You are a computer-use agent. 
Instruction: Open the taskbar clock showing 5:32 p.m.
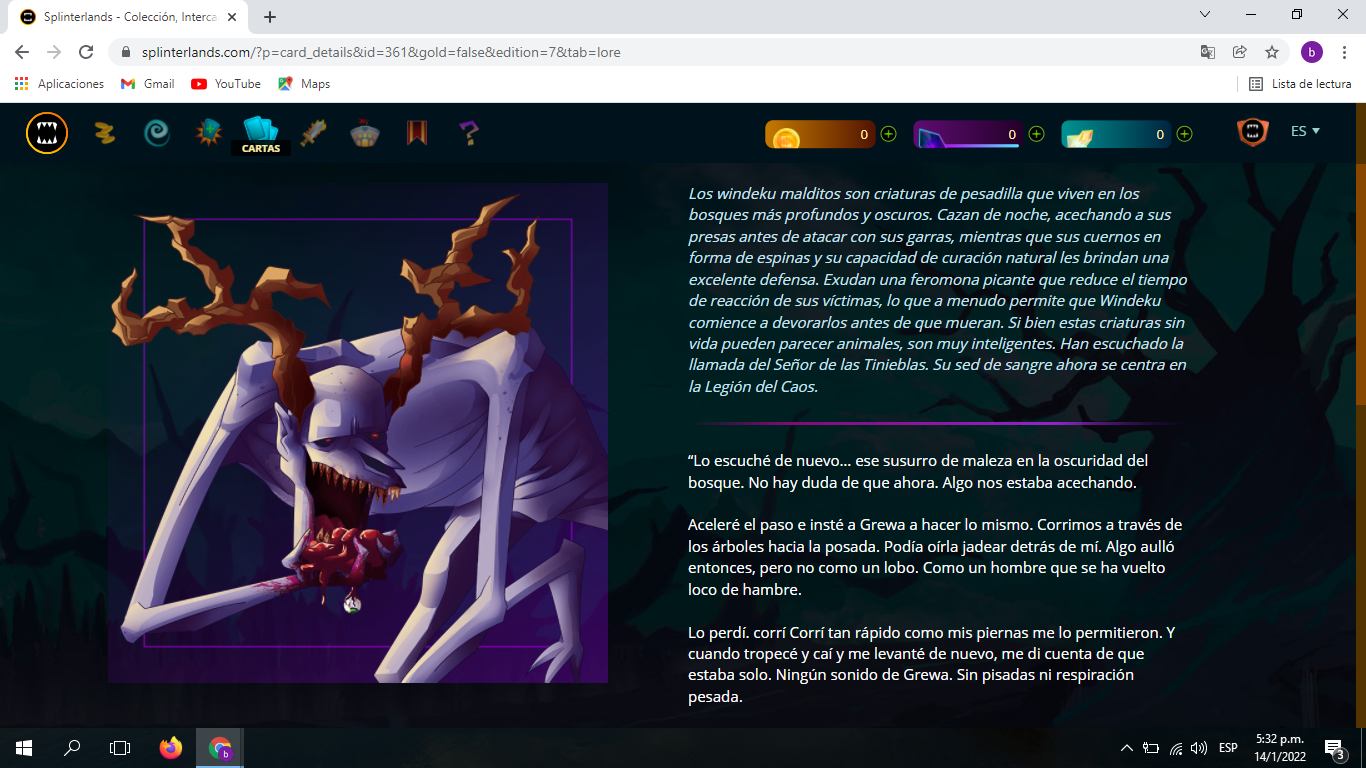1279,748
